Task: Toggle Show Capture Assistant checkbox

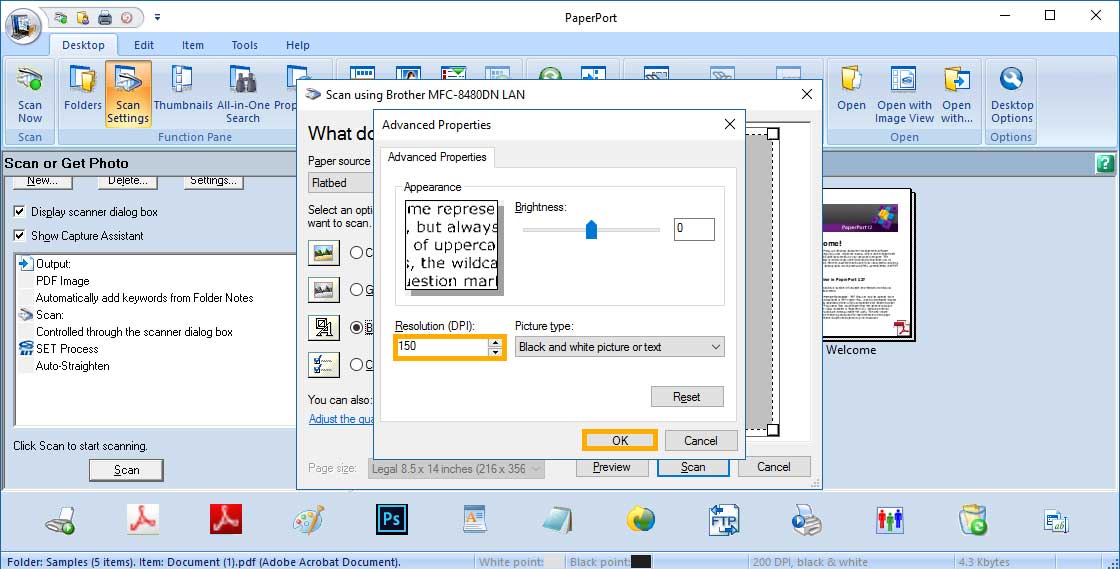Action: tap(19, 235)
